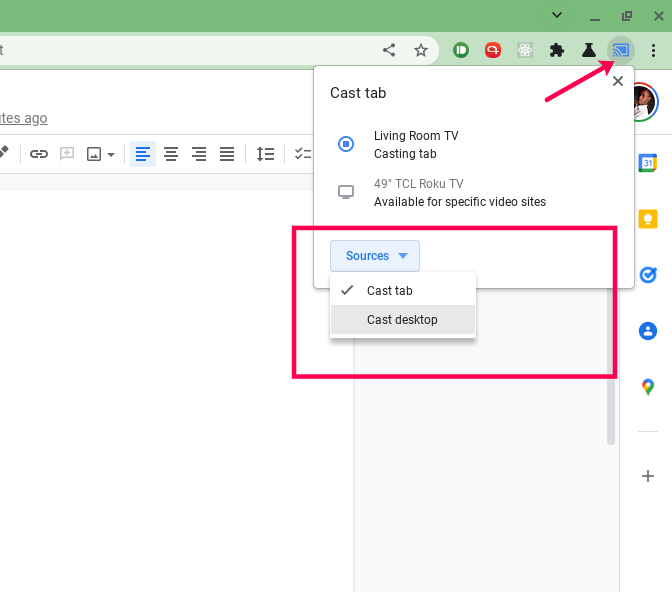This screenshot has width=672, height=592.
Task: Toggle left align formatting
Action: point(143,154)
